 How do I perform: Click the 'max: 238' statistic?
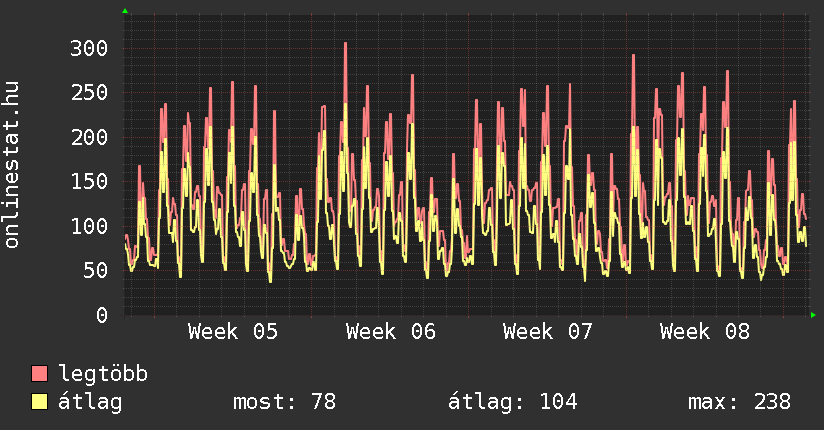(x=739, y=402)
